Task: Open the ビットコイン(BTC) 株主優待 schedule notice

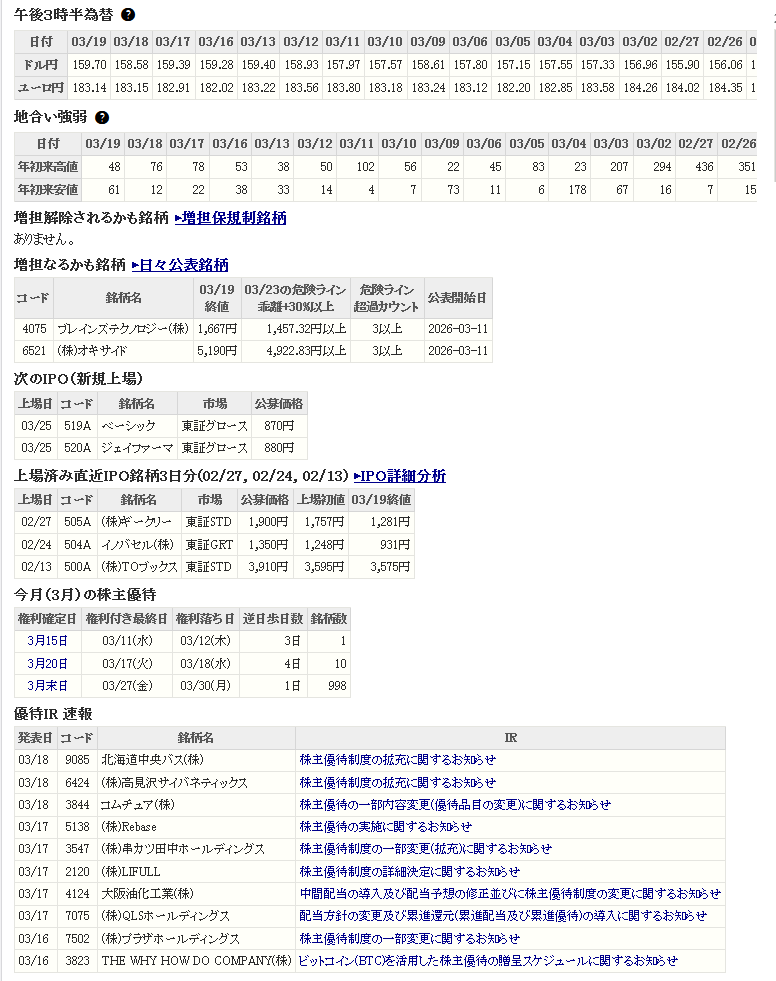Action: pyautogui.click(x=488, y=960)
